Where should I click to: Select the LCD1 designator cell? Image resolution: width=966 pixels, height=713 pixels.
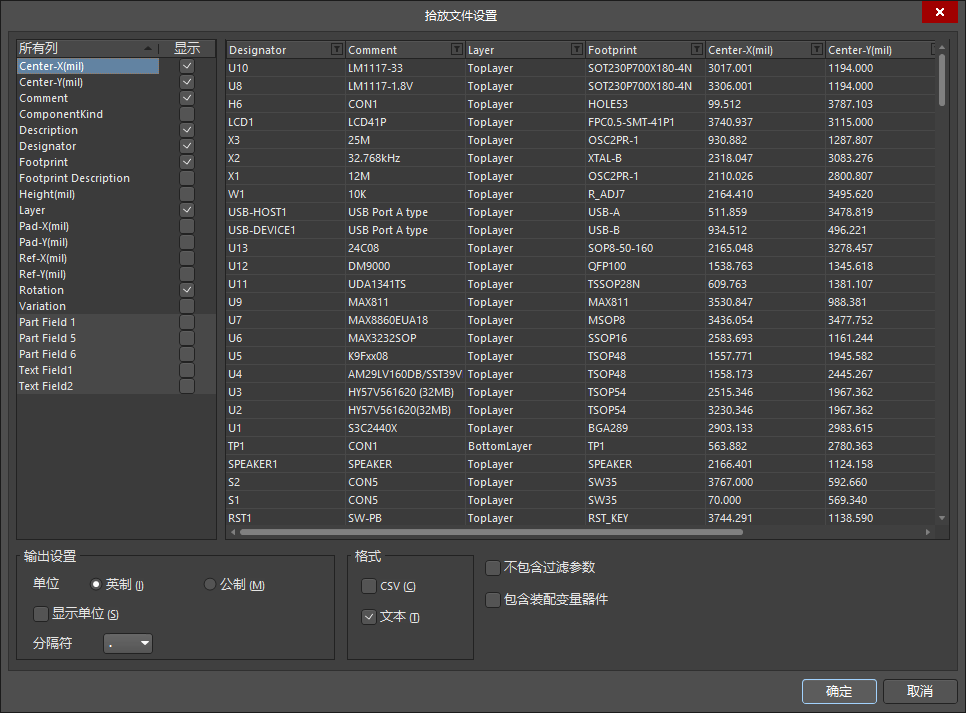285,122
